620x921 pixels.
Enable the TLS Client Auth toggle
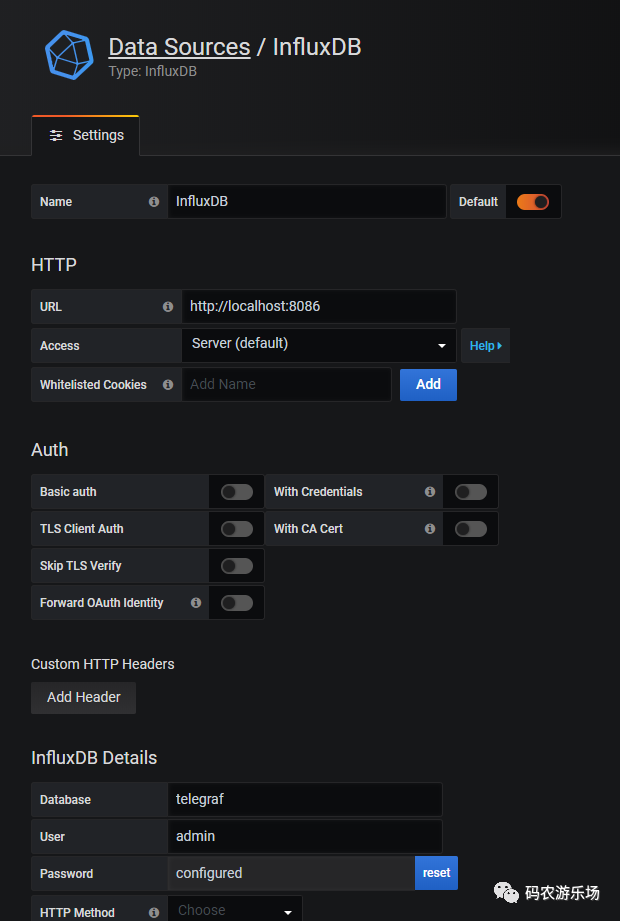tap(237, 529)
